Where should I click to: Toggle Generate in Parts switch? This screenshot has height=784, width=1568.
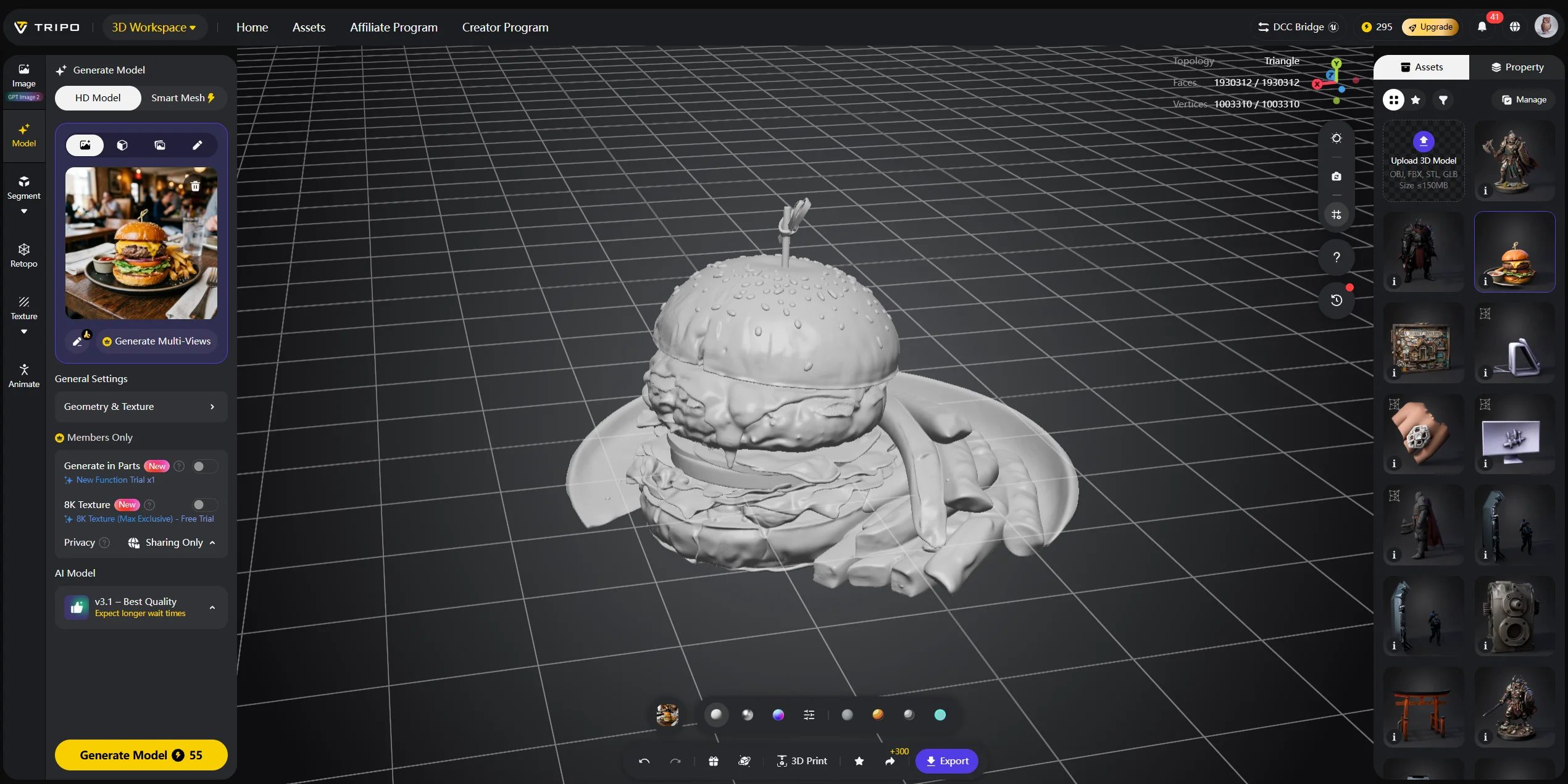click(204, 466)
